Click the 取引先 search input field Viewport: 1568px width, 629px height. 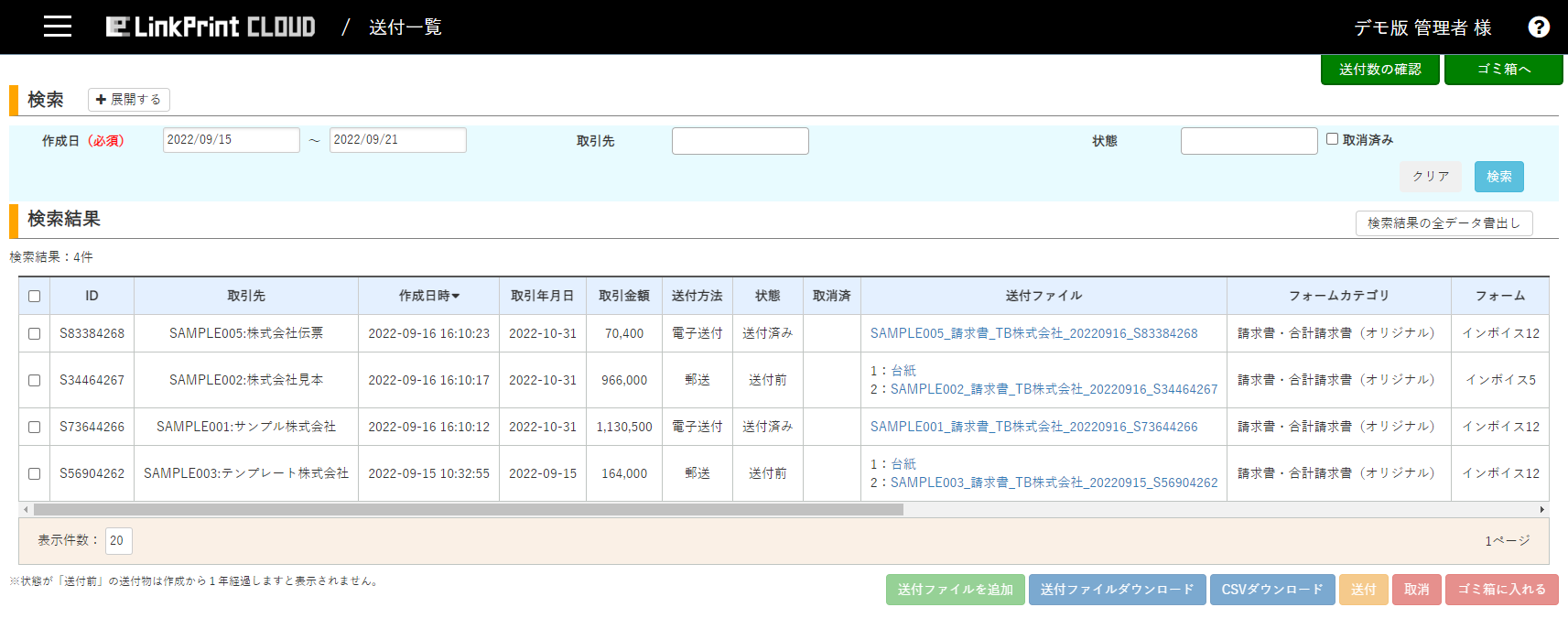pyautogui.click(x=740, y=141)
